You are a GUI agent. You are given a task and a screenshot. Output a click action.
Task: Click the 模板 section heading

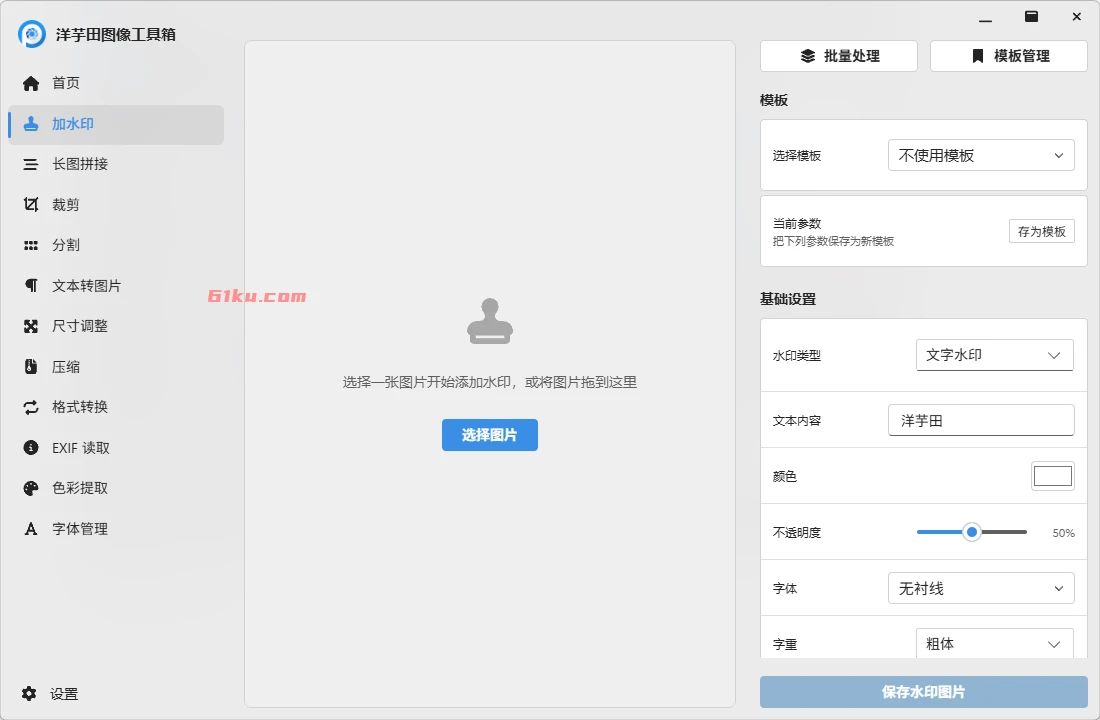[774, 100]
